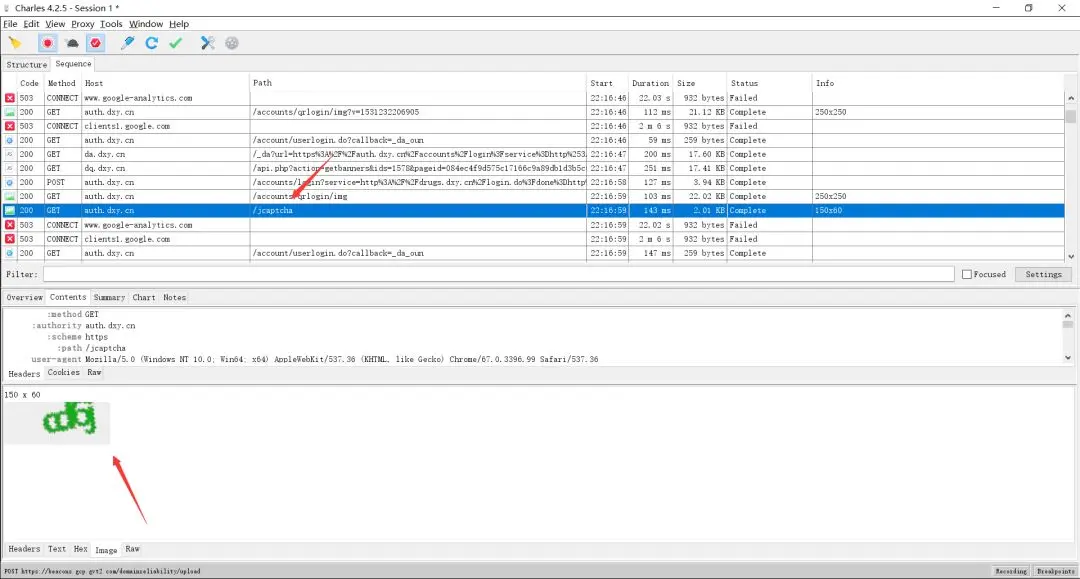1080x579 pixels.
Task: Switch to the Summary tab
Action: pos(110,297)
